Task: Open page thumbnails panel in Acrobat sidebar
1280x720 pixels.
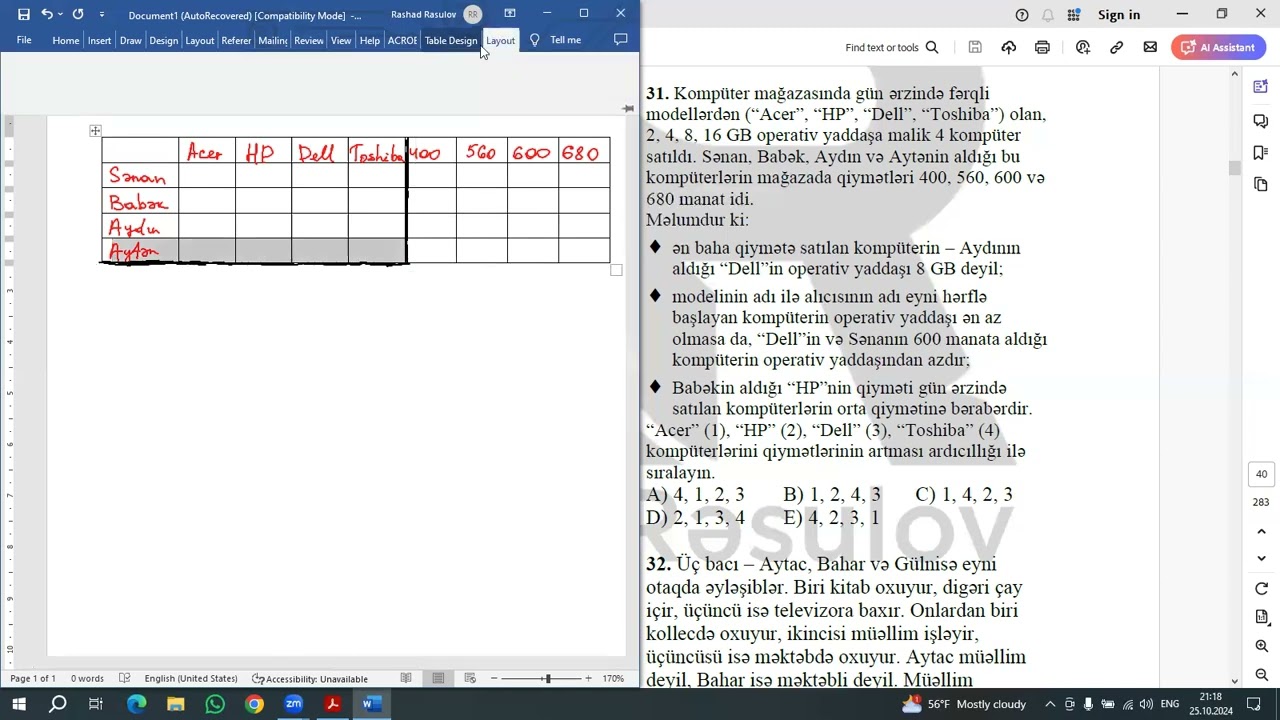Action: pos(1261,185)
